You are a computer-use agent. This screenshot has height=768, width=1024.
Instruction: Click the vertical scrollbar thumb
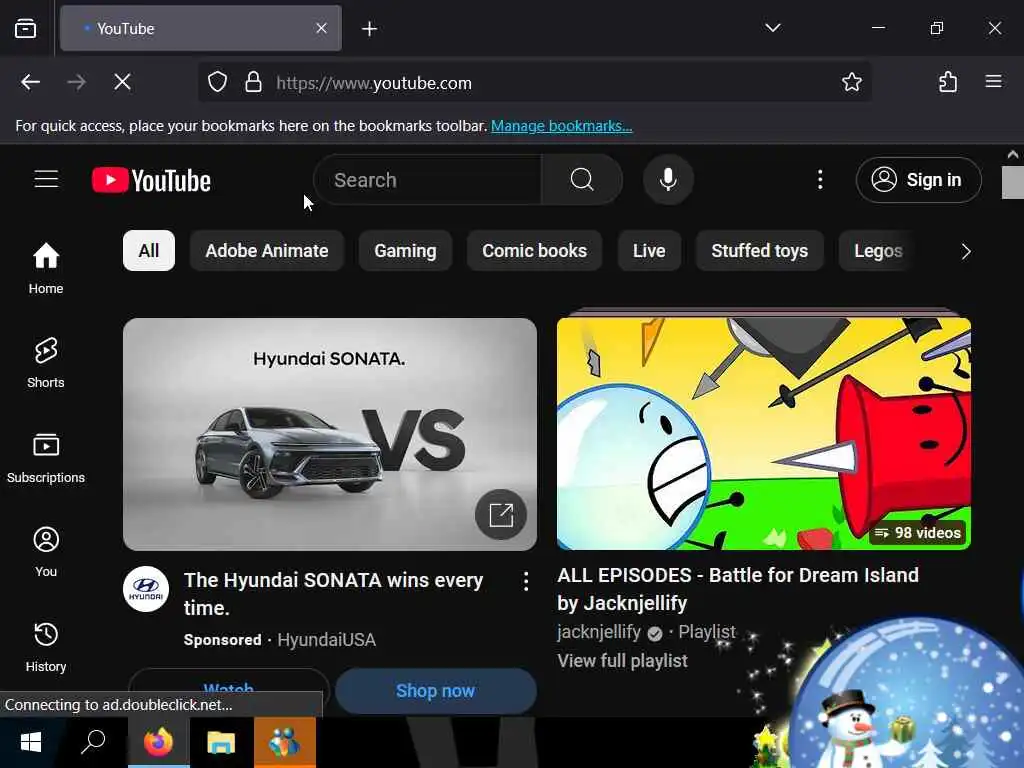(x=1012, y=182)
